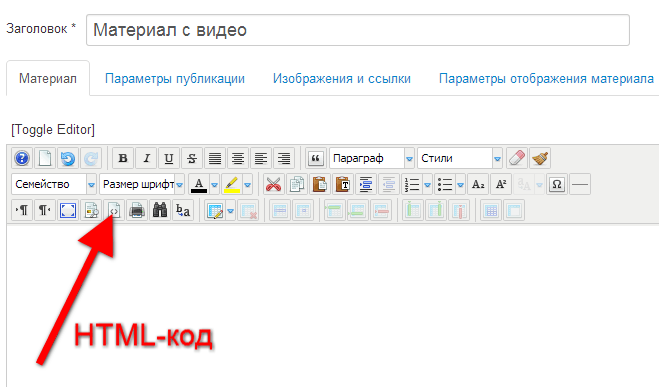Open the Параметры публикации tab

click(175, 79)
